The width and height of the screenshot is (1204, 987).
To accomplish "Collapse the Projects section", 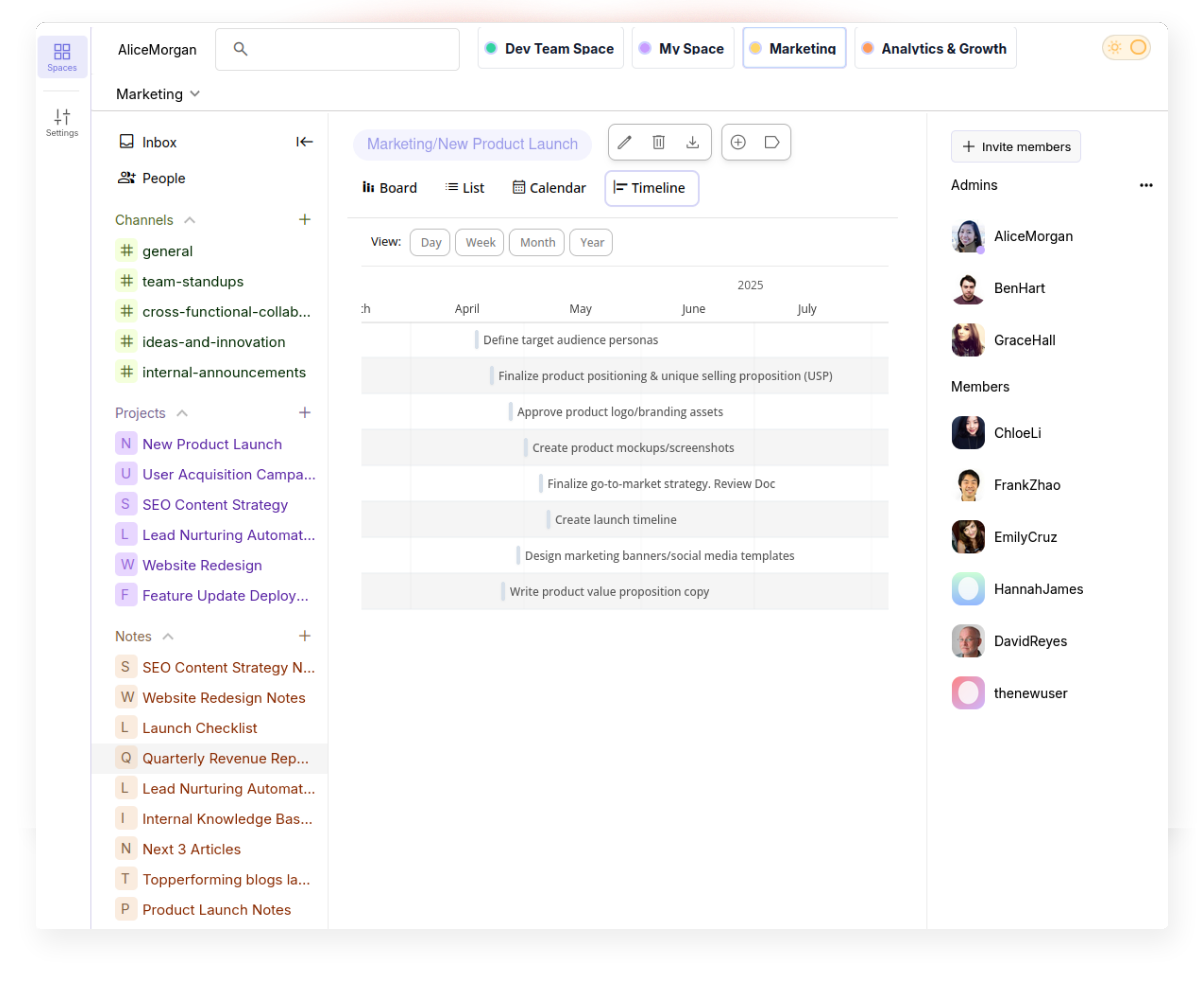I will (x=182, y=413).
